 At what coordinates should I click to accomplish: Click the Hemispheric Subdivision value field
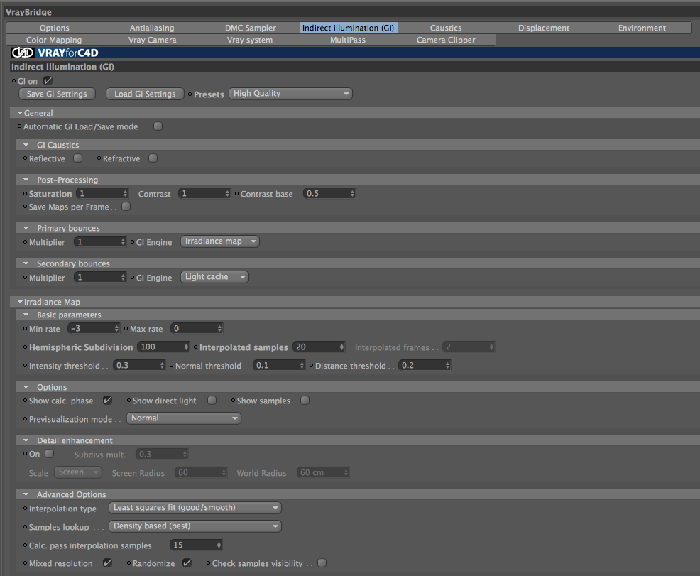(161, 347)
